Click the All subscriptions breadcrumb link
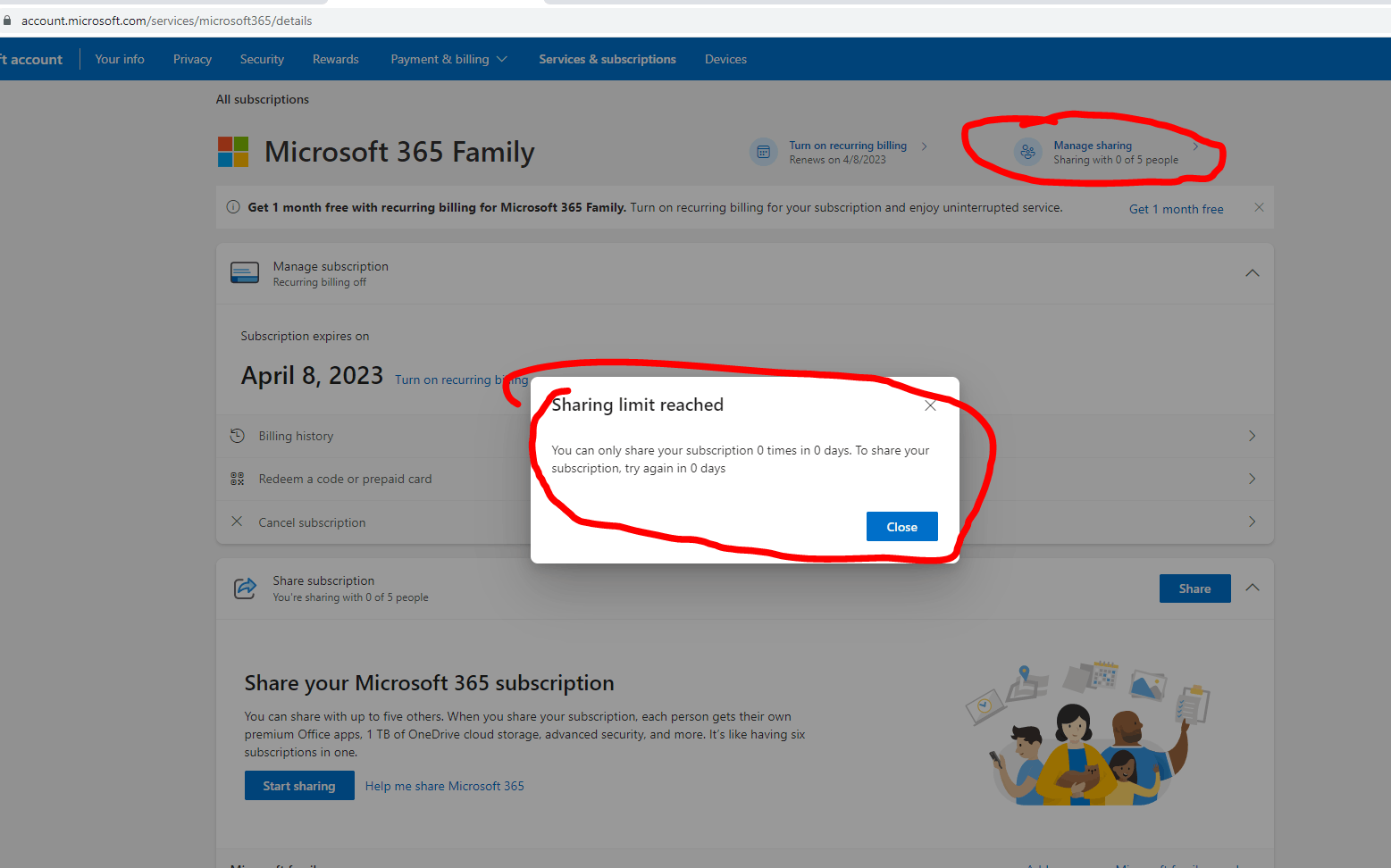 (263, 99)
